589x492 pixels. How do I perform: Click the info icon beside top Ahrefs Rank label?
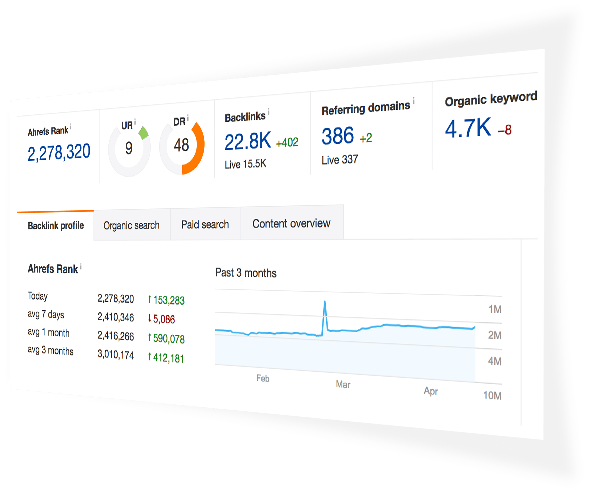(71, 127)
